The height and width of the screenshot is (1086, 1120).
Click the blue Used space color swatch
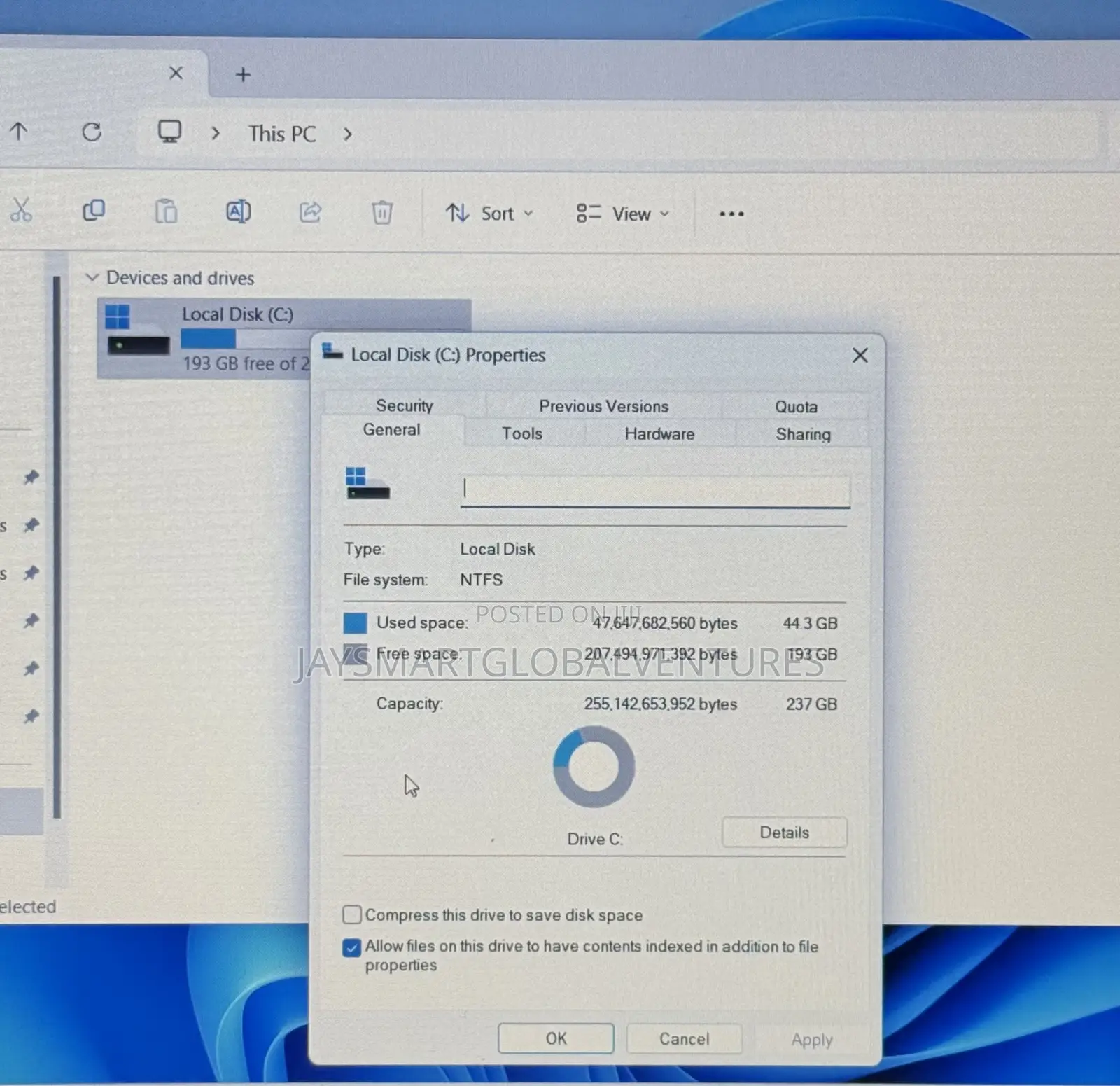coord(355,622)
